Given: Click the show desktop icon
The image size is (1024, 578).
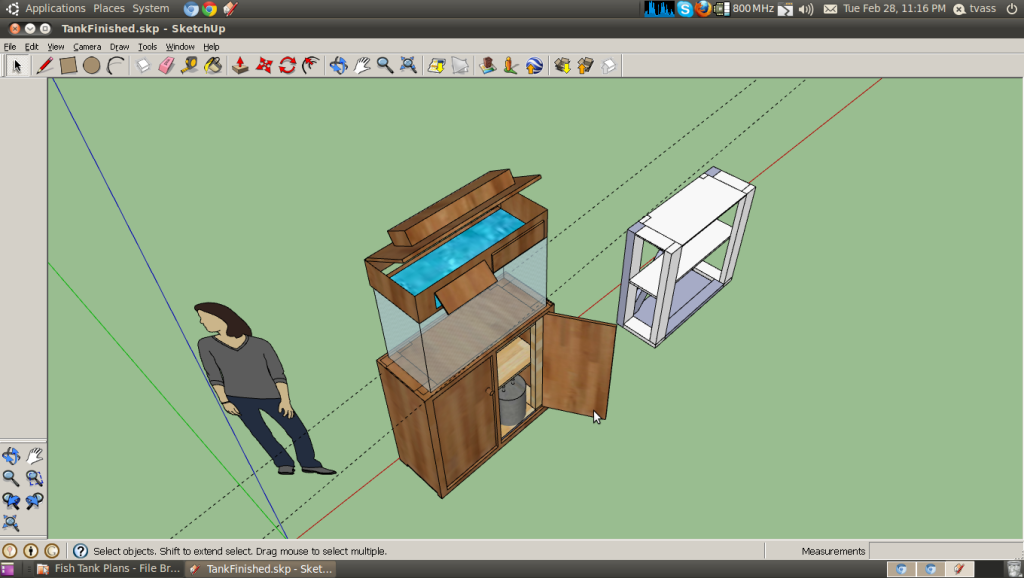Looking at the screenshot, I should point(7,570).
